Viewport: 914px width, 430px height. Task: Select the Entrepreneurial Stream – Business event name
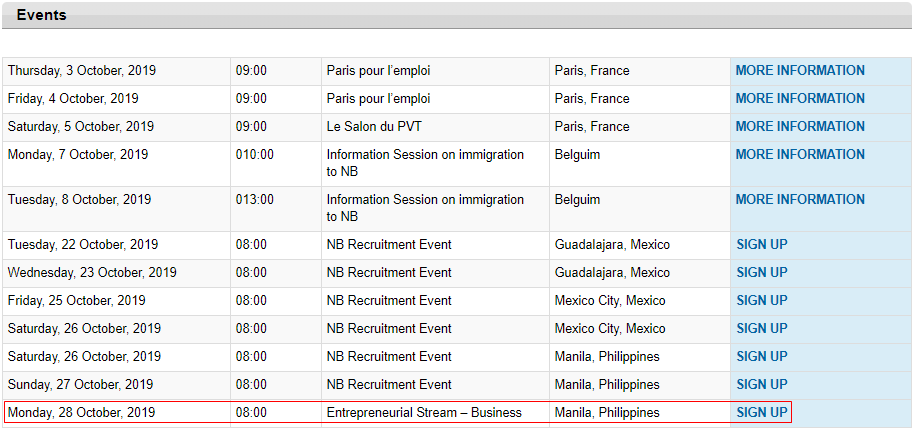[424, 413]
